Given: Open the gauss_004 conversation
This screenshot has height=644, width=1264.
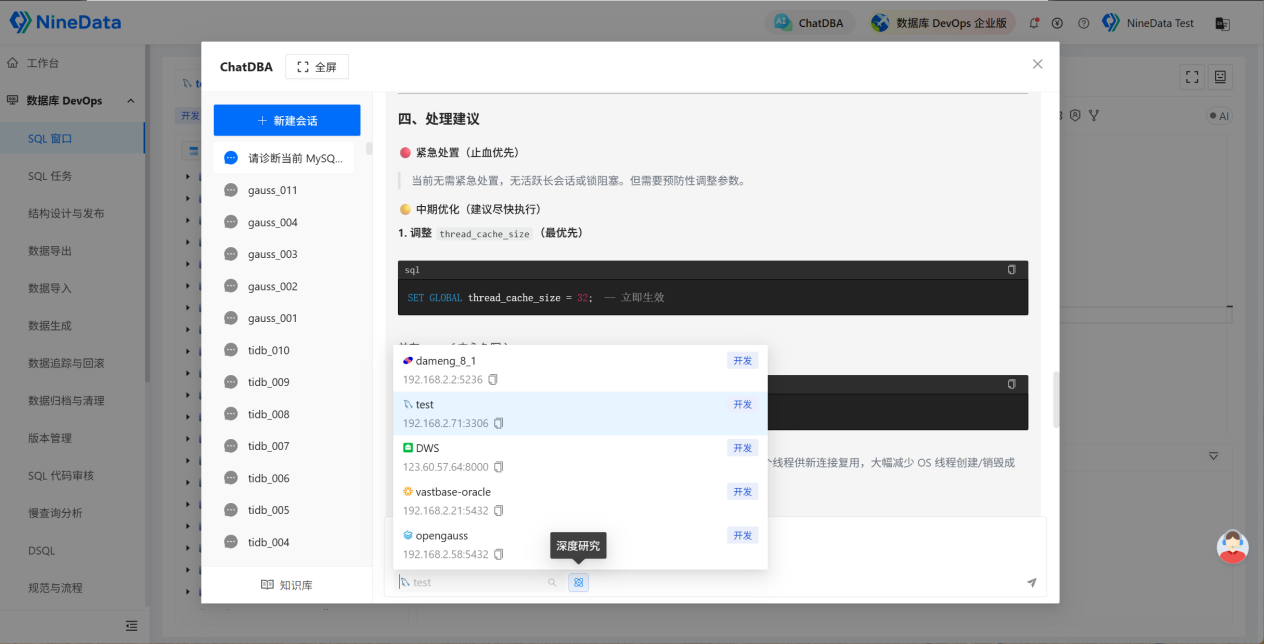Looking at the screenshot, I should 284,222.
